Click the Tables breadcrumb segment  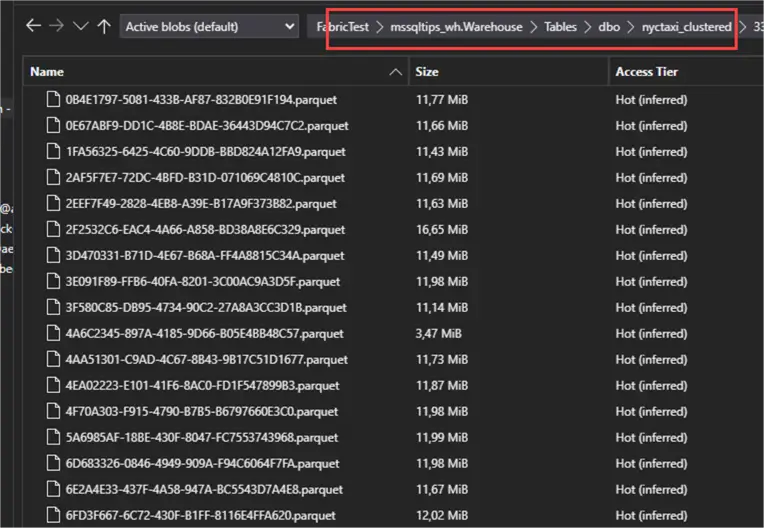(560, 27)
